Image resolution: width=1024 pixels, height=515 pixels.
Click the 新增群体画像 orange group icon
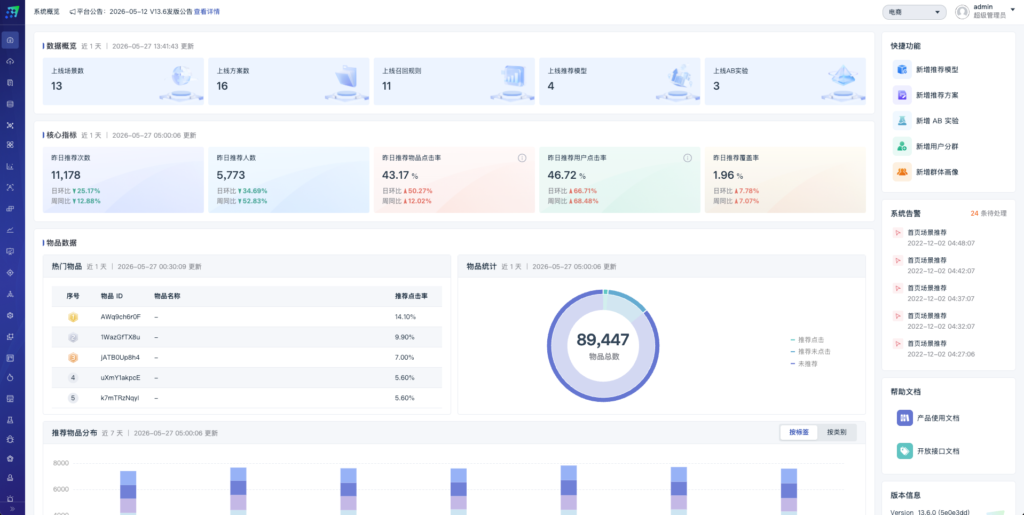(x=902, y=172)
